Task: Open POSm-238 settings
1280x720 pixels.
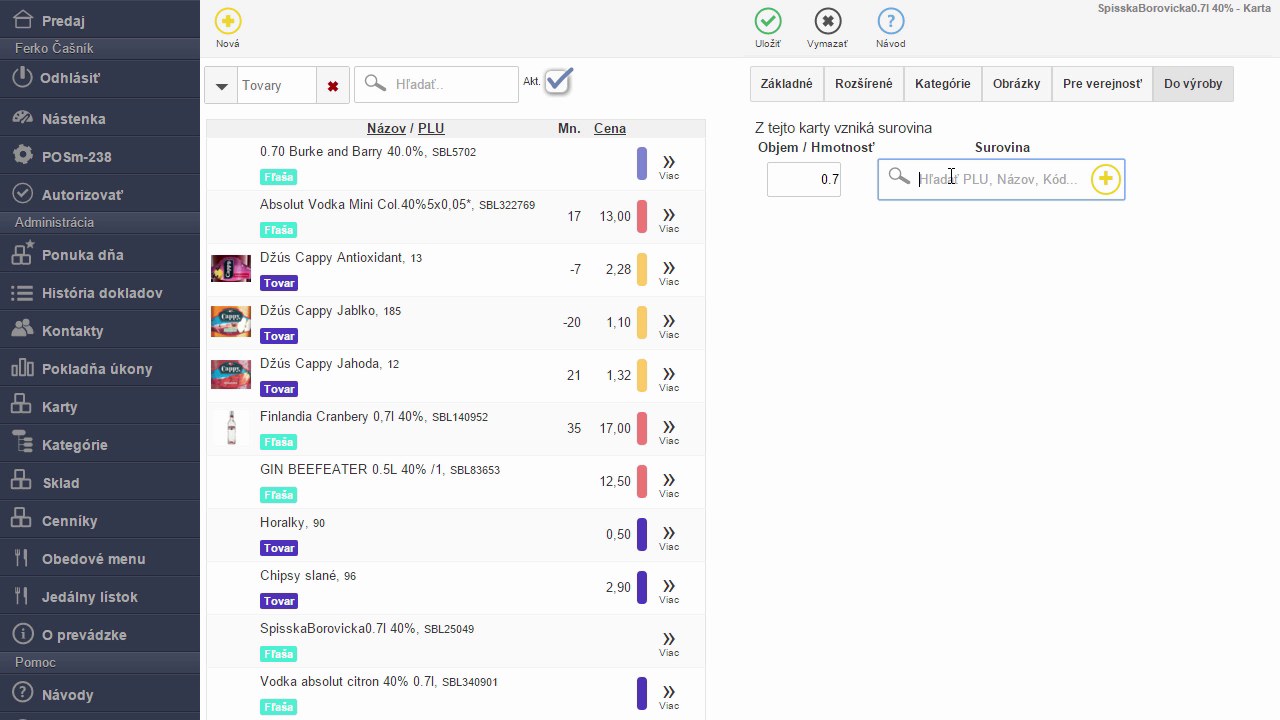Action: click(100, 156)
